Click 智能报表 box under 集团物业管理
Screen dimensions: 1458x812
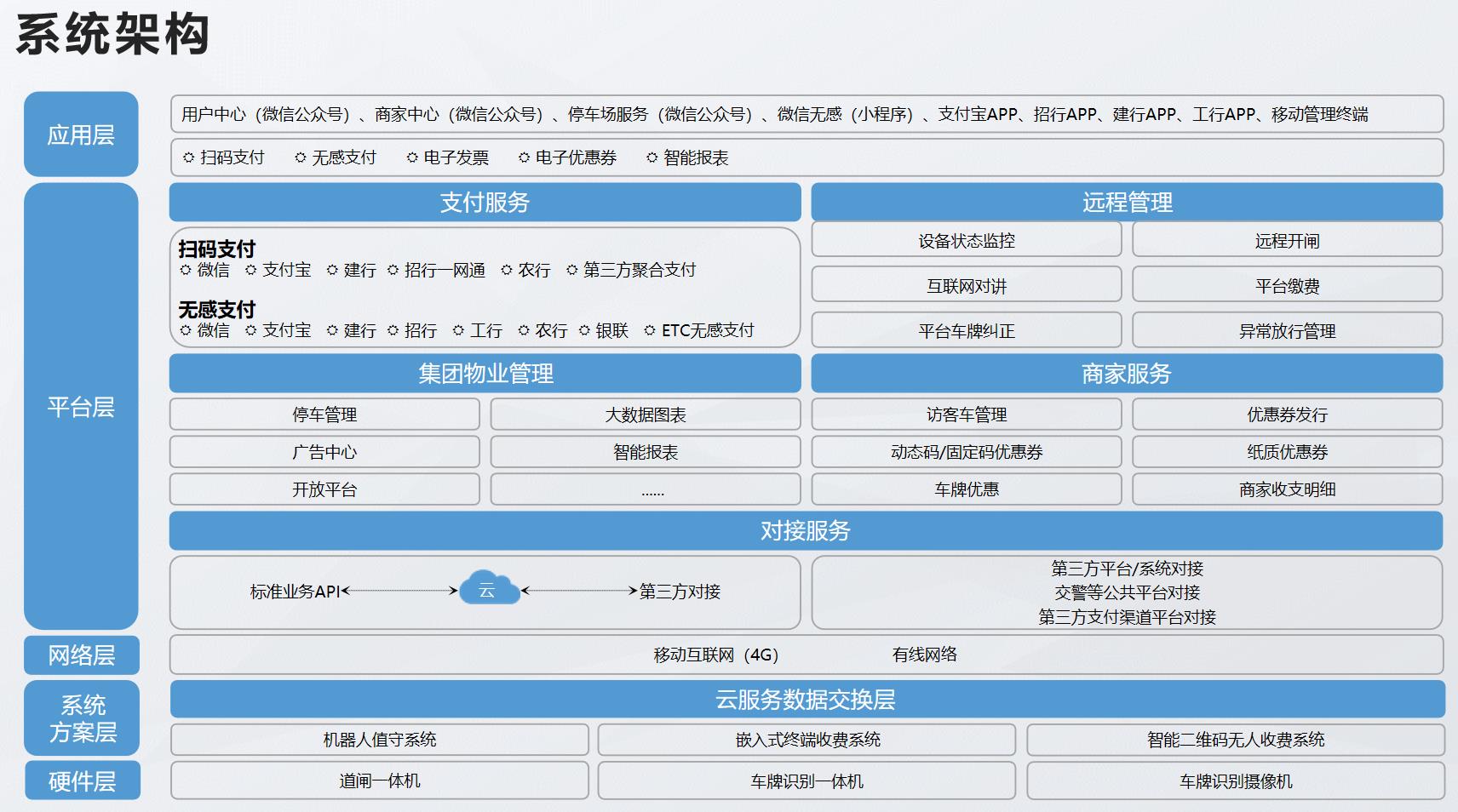coord(646,451)
